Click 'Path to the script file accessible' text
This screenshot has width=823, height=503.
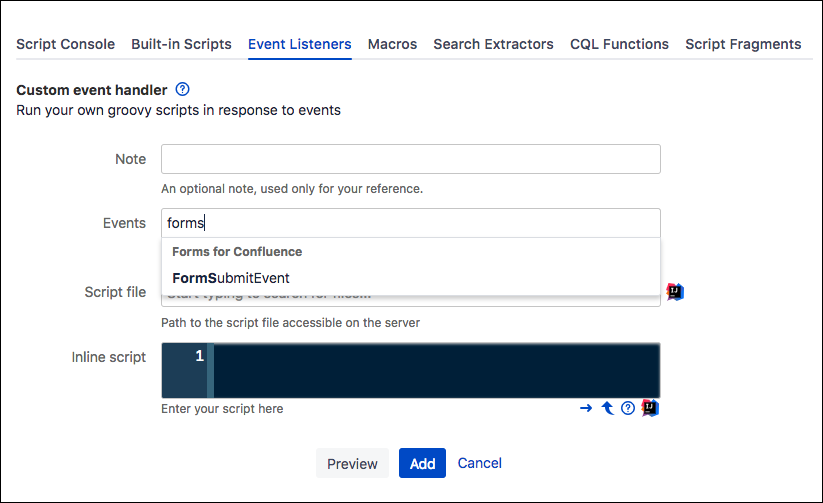[290, 322]
